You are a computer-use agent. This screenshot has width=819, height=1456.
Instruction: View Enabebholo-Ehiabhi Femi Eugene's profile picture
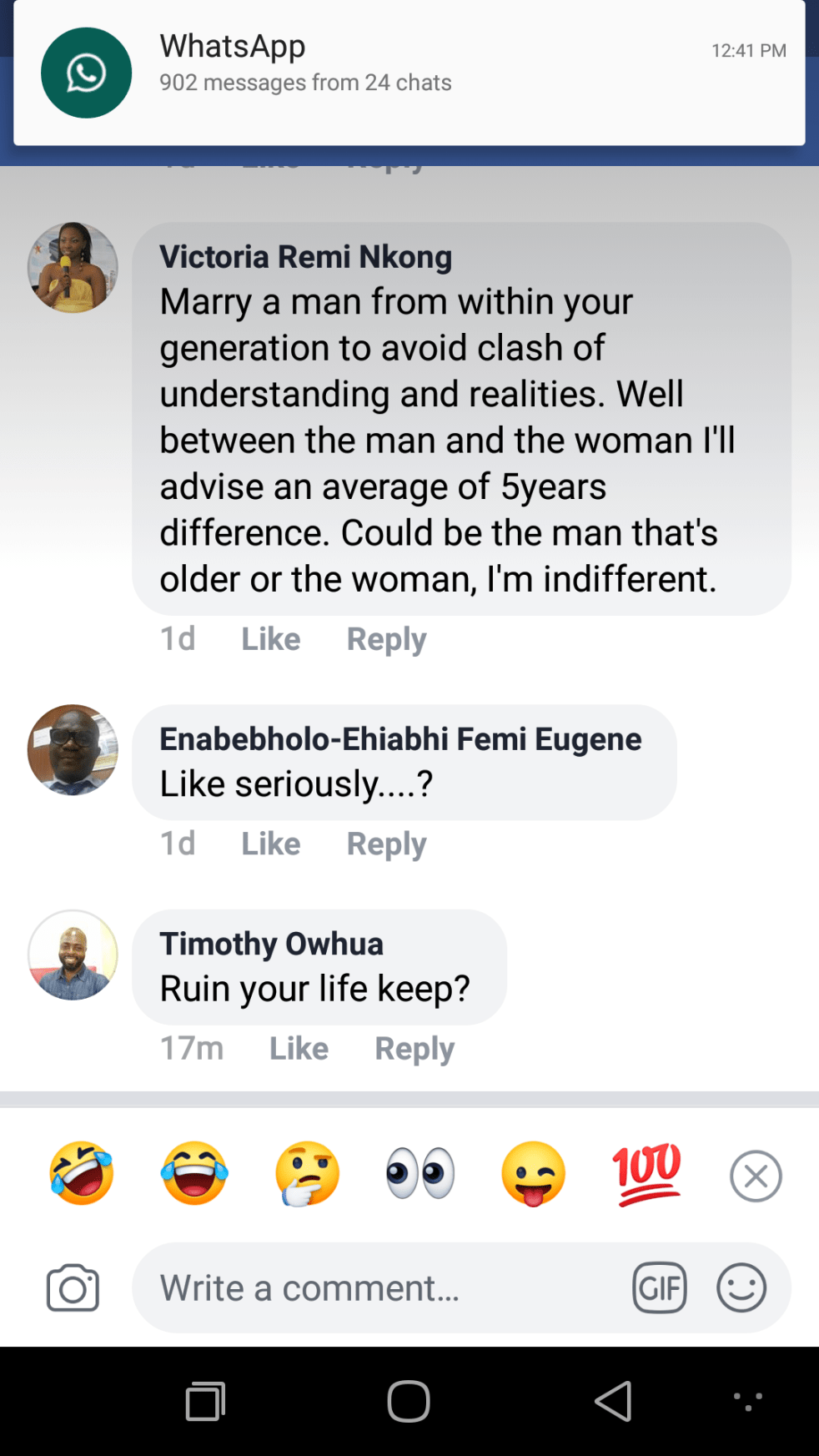click(73, 750)
